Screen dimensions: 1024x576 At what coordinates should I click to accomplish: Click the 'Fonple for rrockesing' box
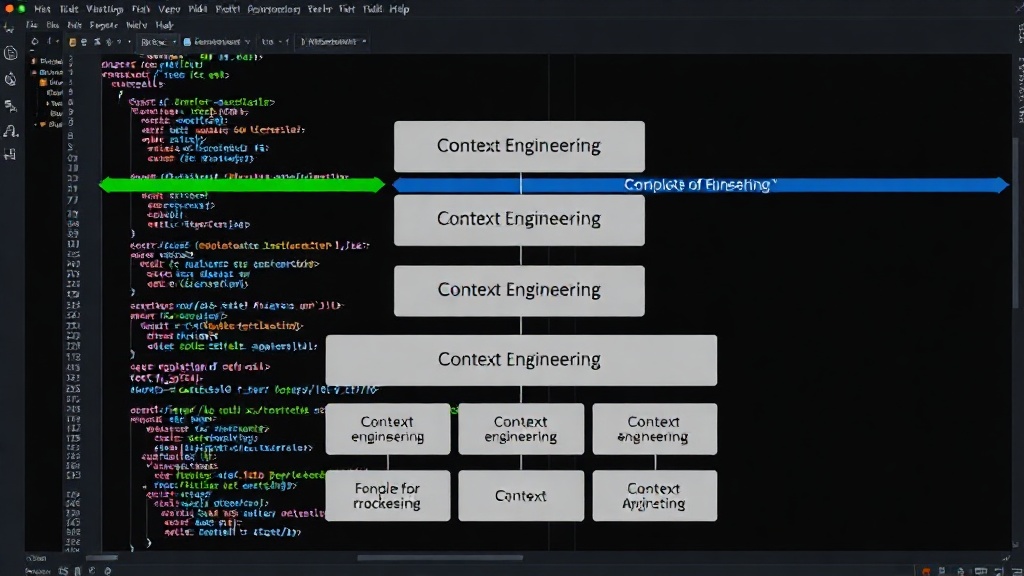pos(387,496)
